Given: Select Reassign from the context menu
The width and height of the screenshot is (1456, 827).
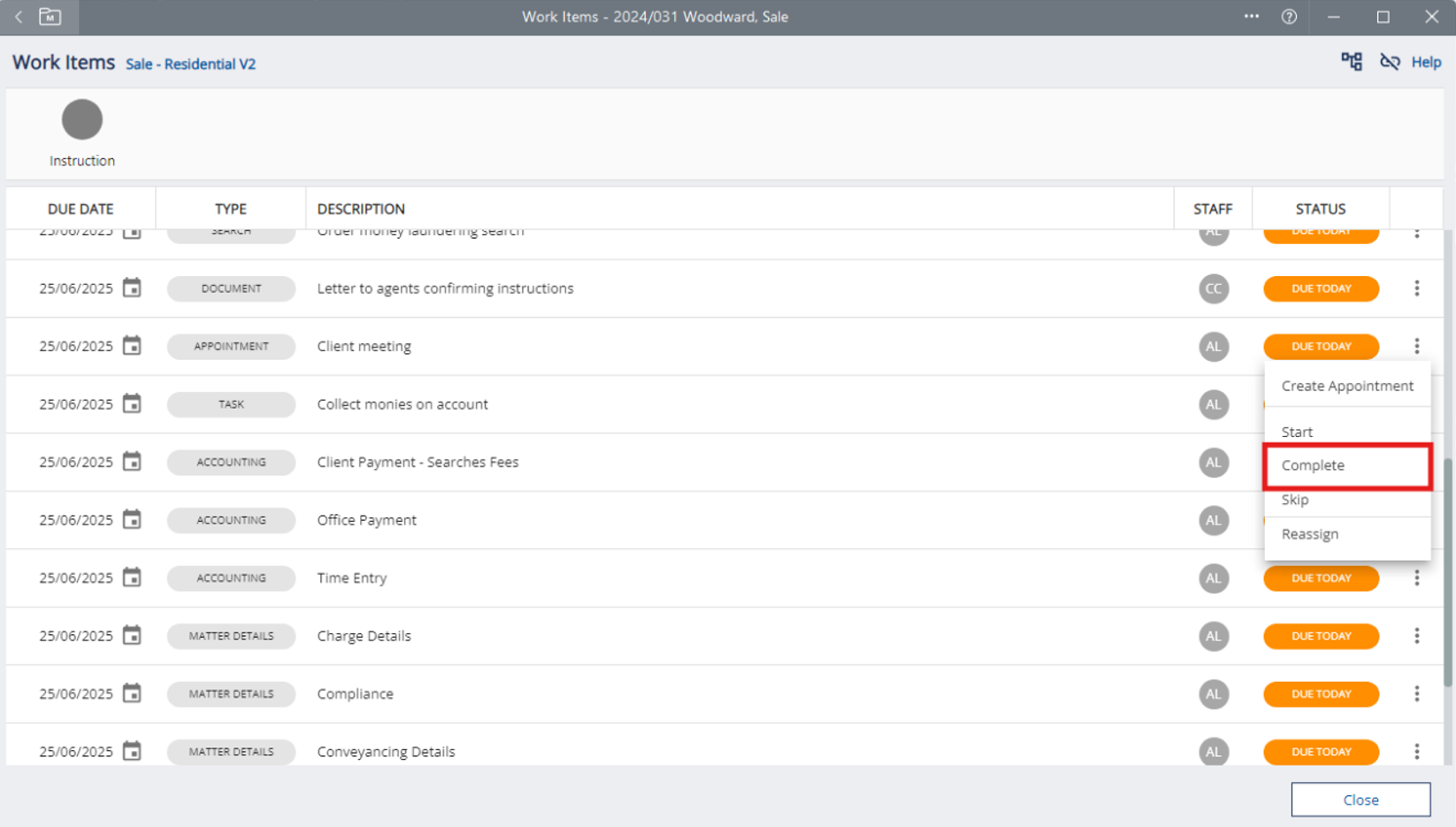Looking at the screenshot, I should pyautogui.click(x=1310, y=534).
